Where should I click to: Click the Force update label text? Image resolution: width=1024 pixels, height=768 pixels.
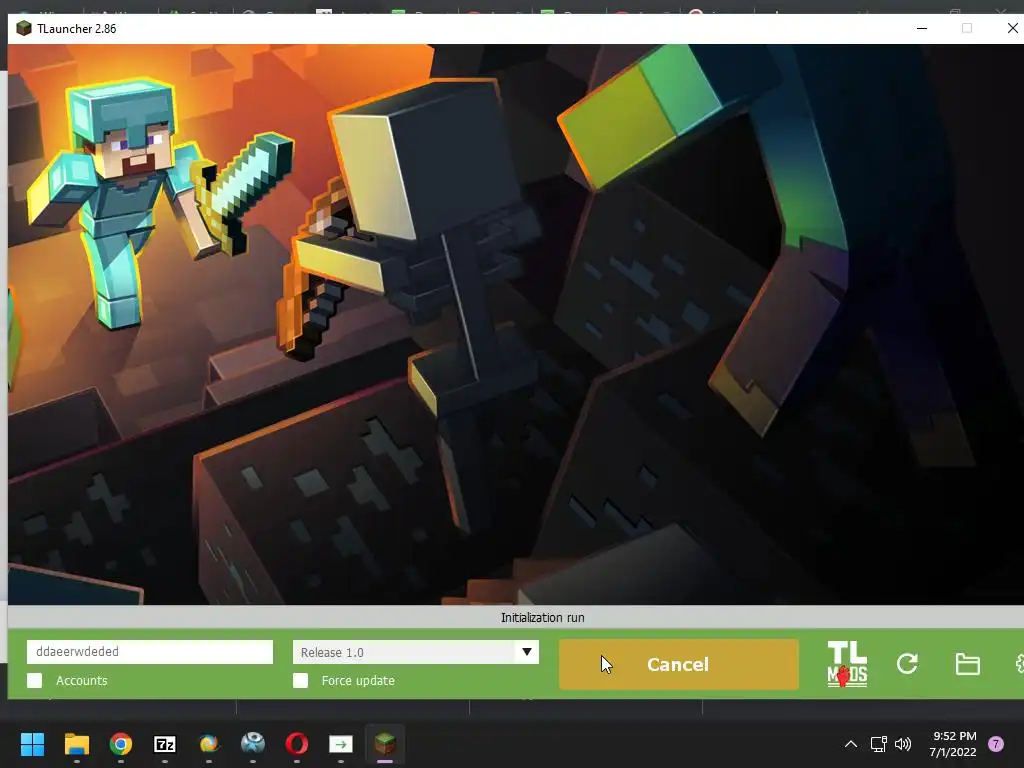pos(358,680)
